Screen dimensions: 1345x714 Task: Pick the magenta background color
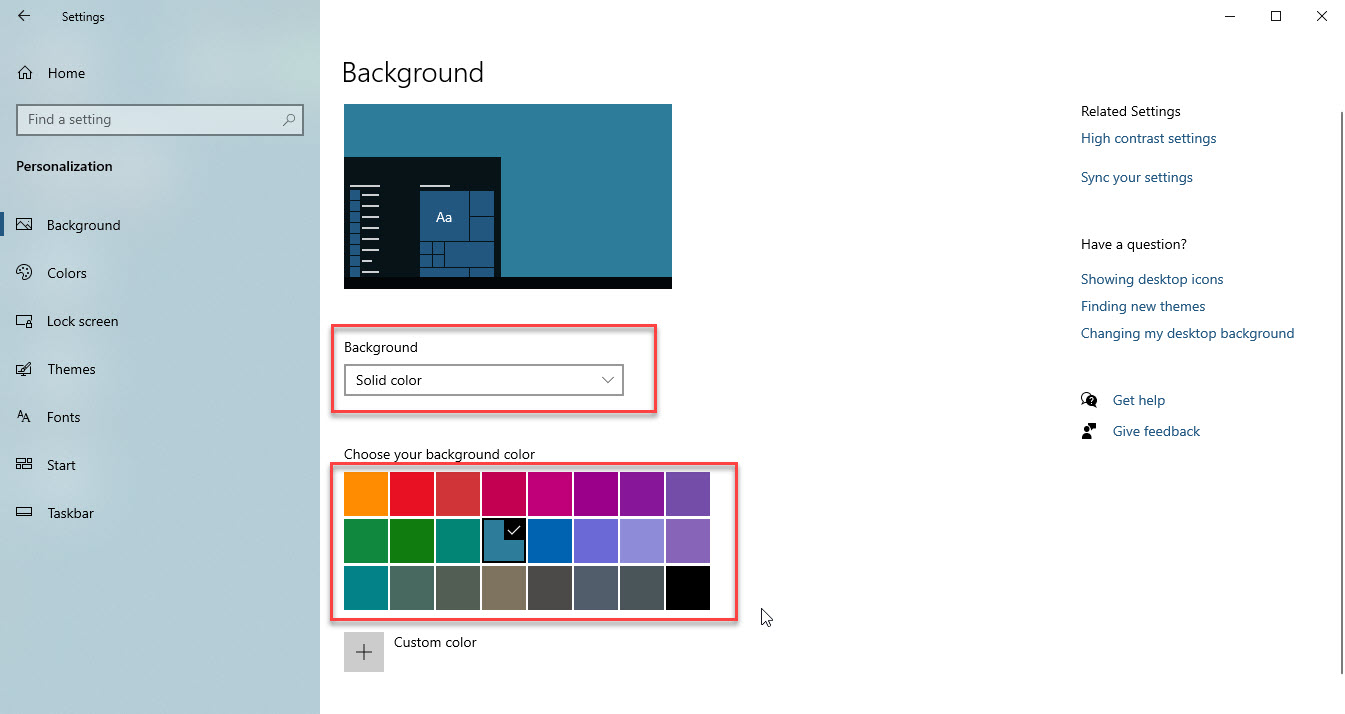click(550, 494)
